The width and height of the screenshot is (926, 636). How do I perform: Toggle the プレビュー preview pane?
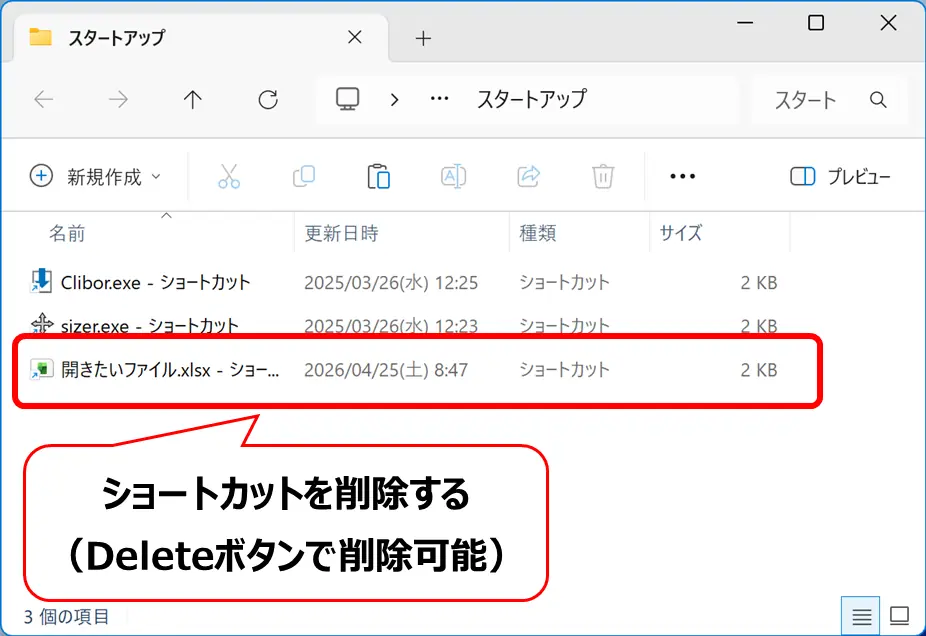(840, 177)
